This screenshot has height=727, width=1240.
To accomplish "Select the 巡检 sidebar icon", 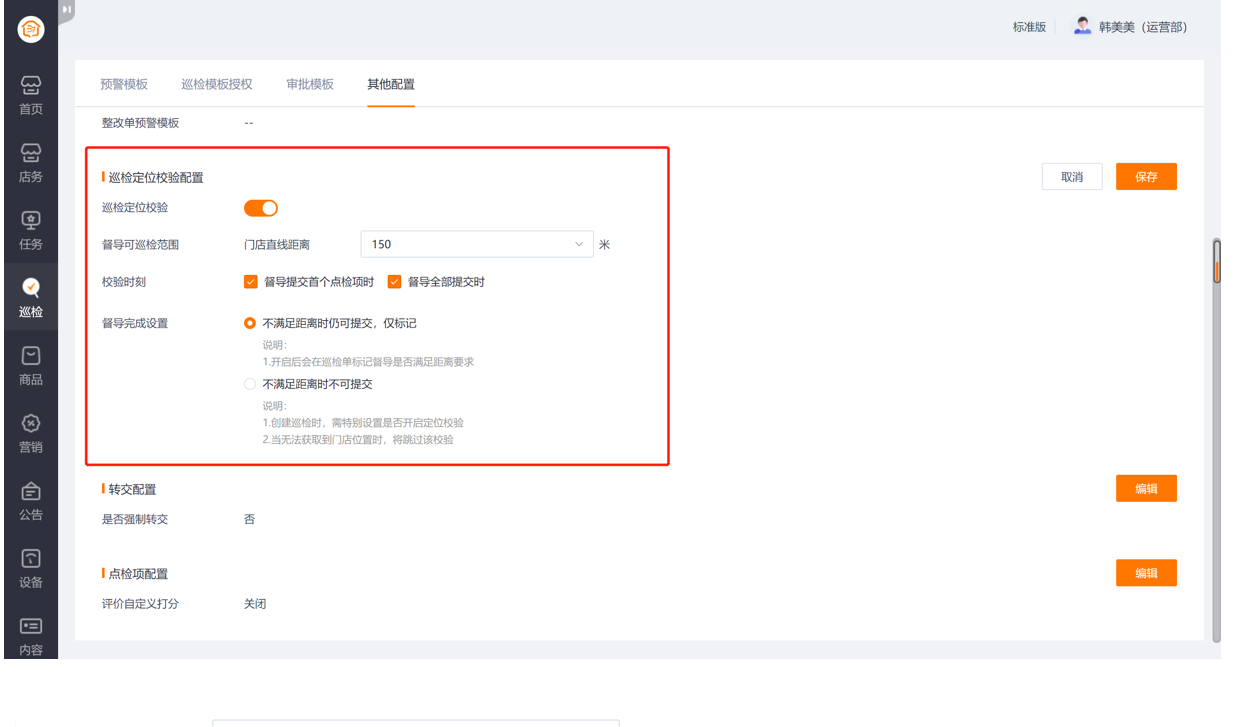I will (31, 297).
